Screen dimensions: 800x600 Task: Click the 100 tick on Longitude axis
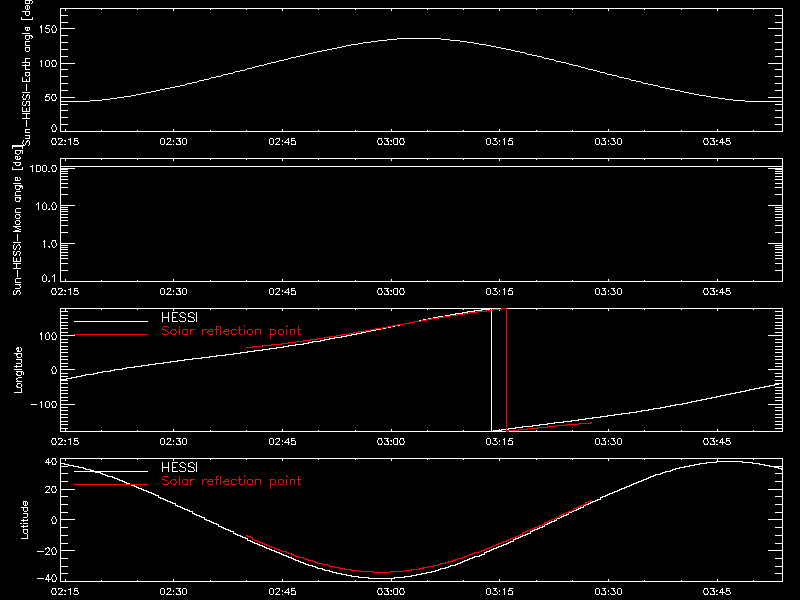tap(48, 336)
